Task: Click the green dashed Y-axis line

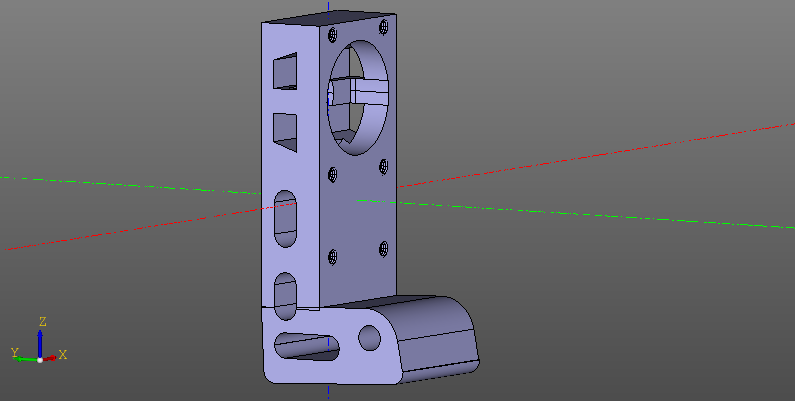Action: [x=600, y=214]
